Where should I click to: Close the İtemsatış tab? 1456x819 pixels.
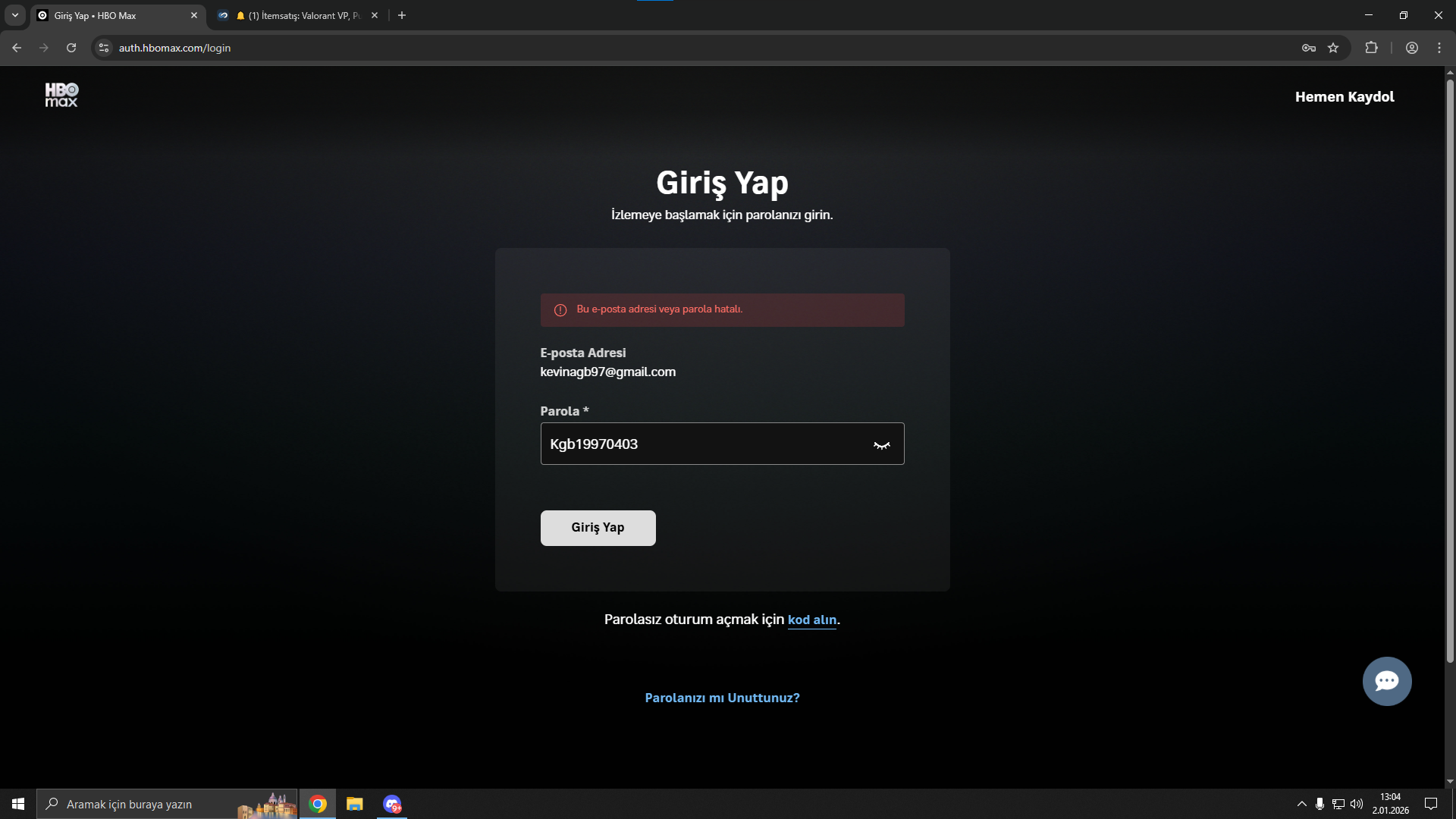pyautogui.click(x=375, y=15)
